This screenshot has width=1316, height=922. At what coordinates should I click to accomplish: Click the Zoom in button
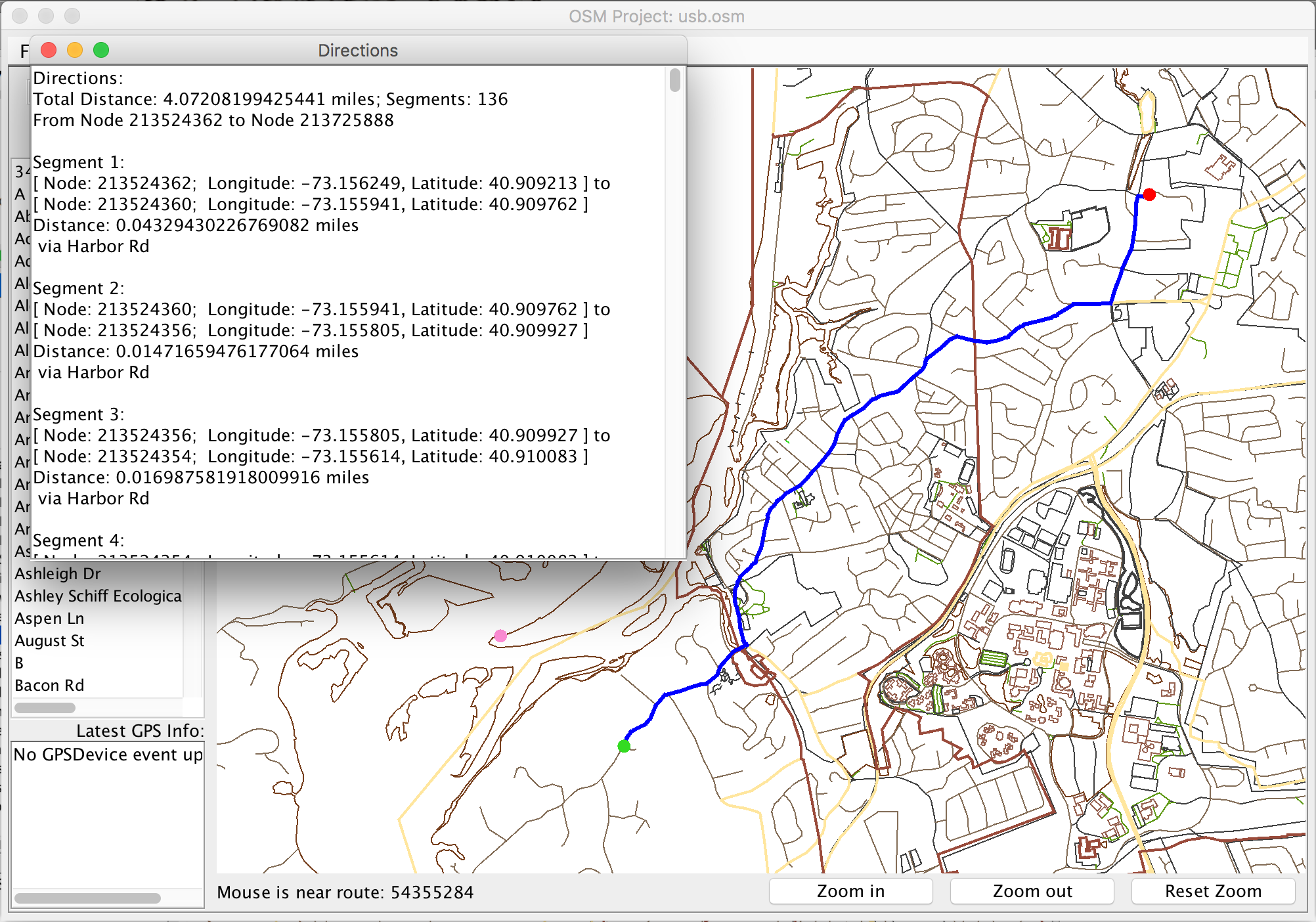tap(850, 891)
